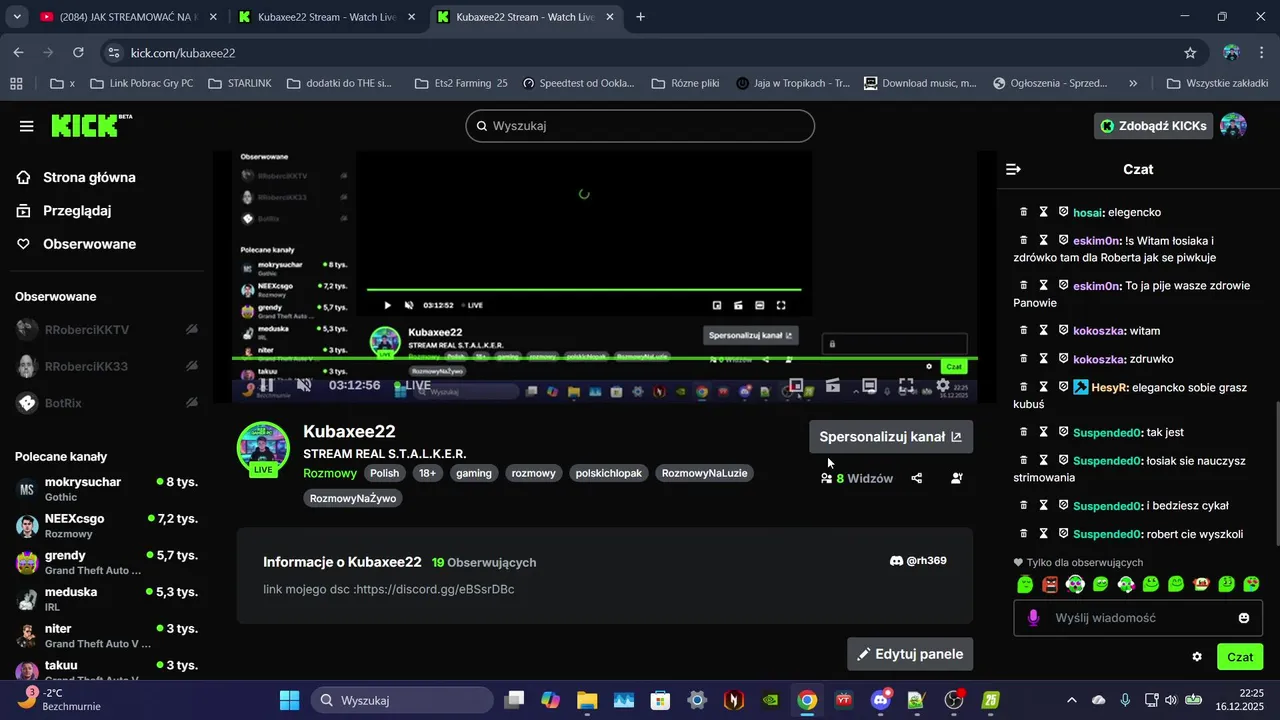The height and width of the screenshot is (720, 1280).
Task: Delete hosai's message with trash icon
Action: pos(1023,212)
